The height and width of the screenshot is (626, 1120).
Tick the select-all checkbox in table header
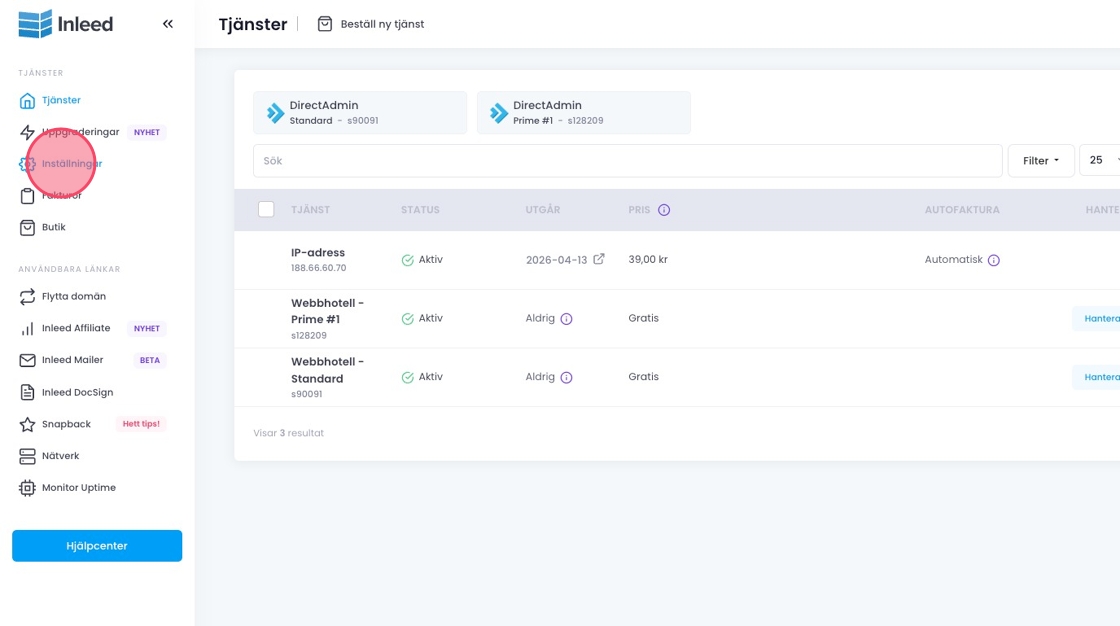point(266,209)
